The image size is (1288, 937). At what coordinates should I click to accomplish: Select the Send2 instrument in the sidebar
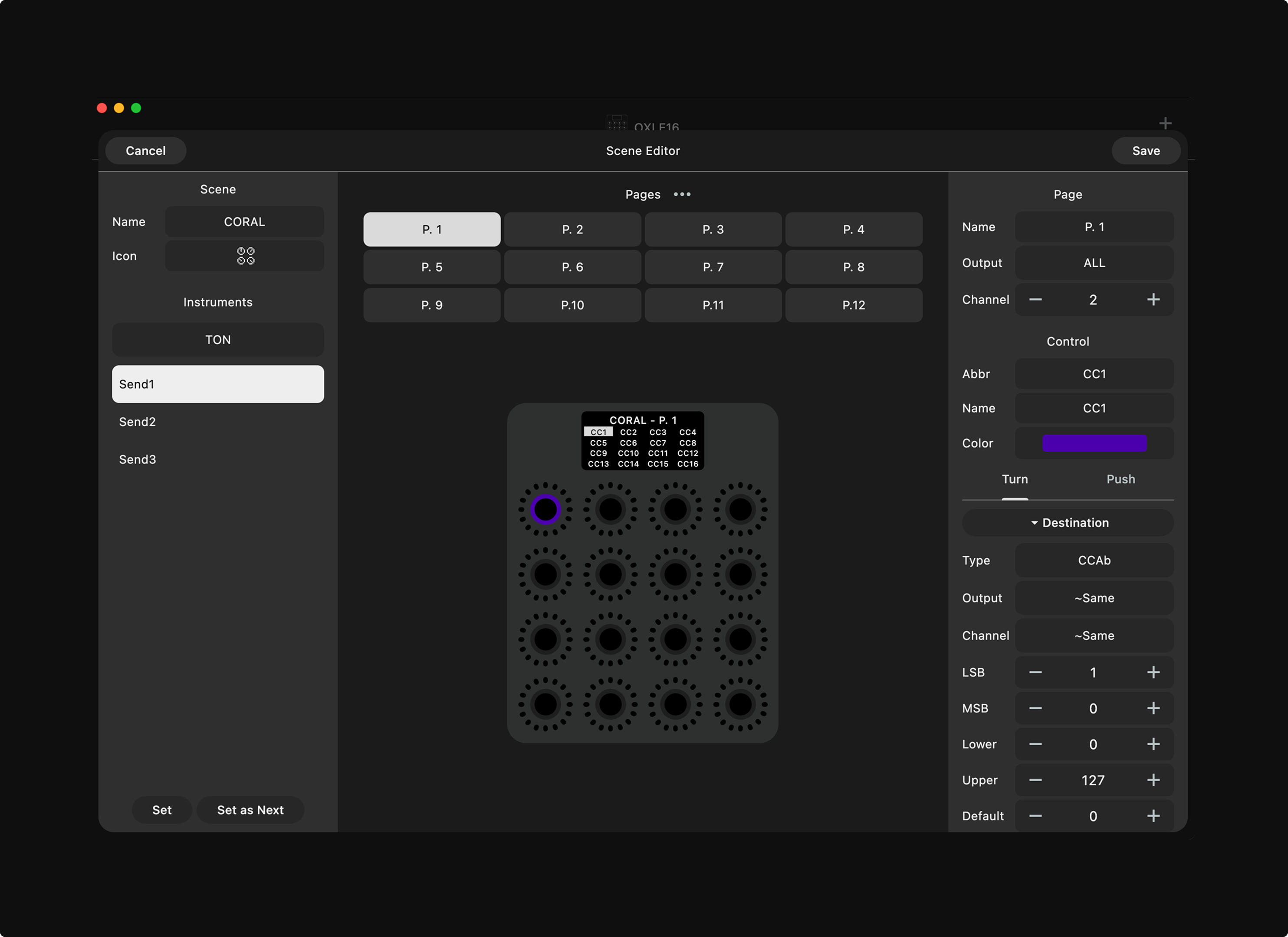(x=217, y=422)
